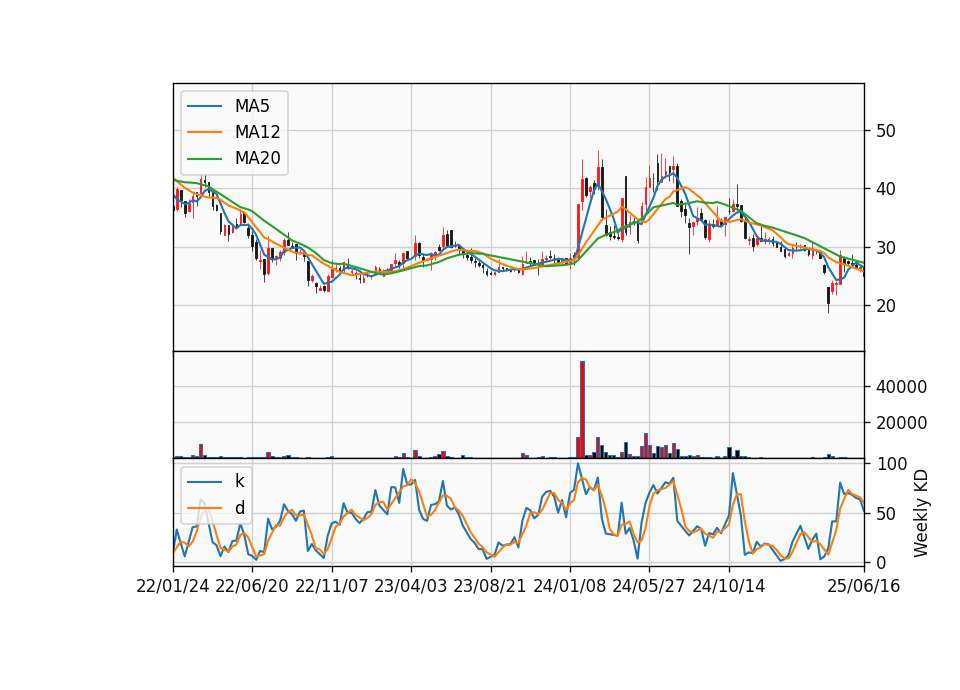Click the 24/05/27 date label

point(649,587)
